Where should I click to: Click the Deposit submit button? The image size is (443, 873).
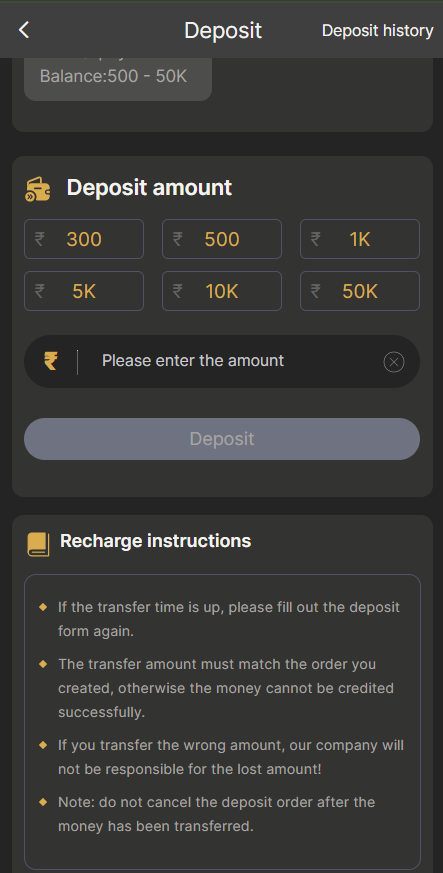222,439
